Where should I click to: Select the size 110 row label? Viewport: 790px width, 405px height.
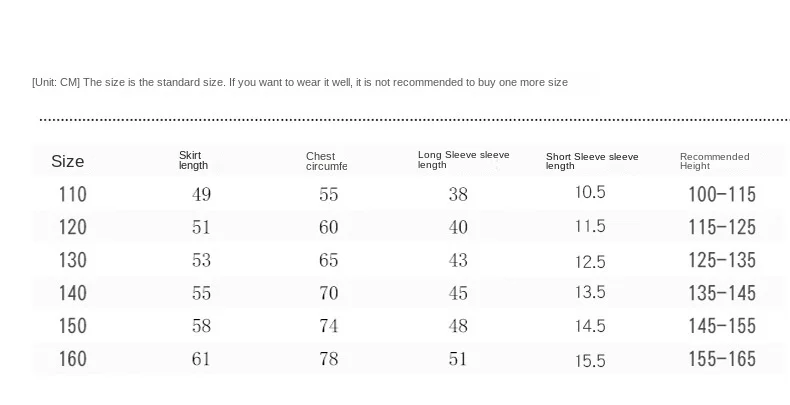(x=73, y=194)
